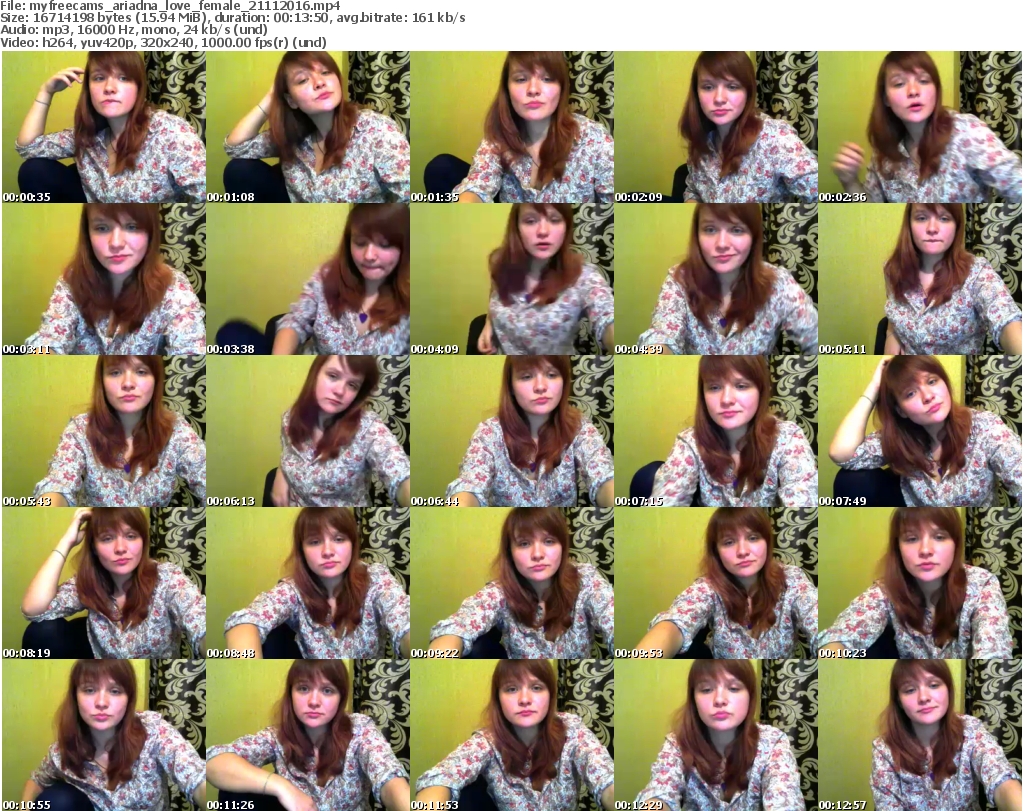Click the frame marked 00:09:53
Viewport: 1024px width, 811px height.
pos(716,583)
